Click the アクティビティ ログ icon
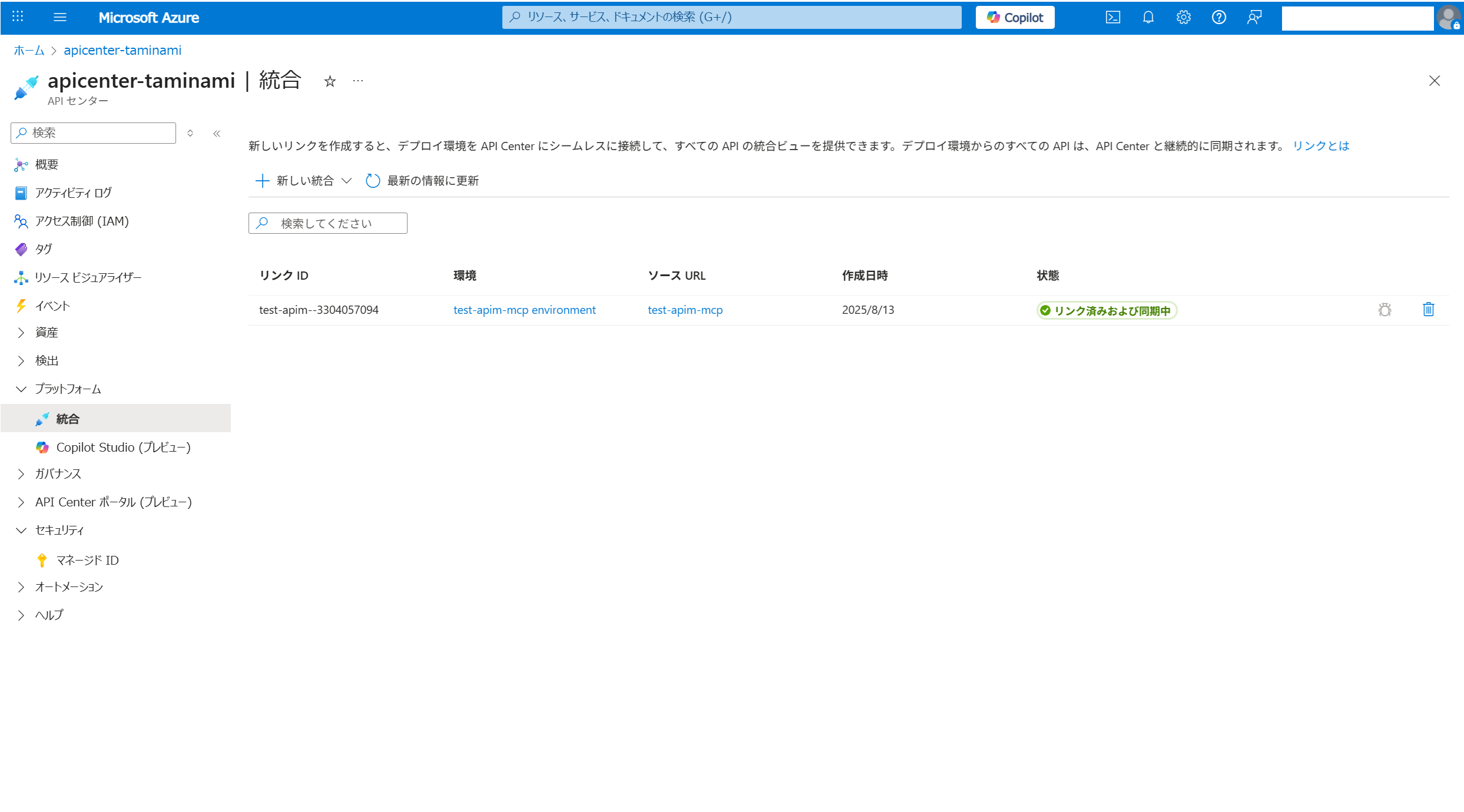Image resolution: width=1464 pixels, height=812 pixels. pyautogui.click(x=21, y=193)
